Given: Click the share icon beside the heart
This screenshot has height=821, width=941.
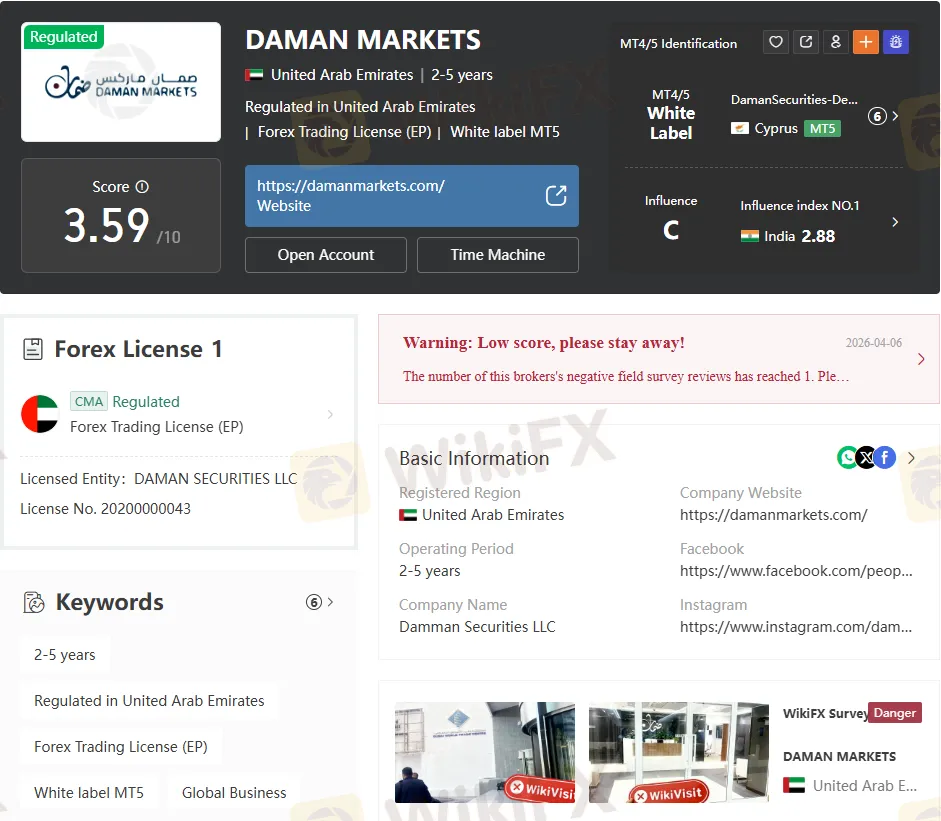Looking at the screenshot, I should pyautogui.click(x=805, y=43).
